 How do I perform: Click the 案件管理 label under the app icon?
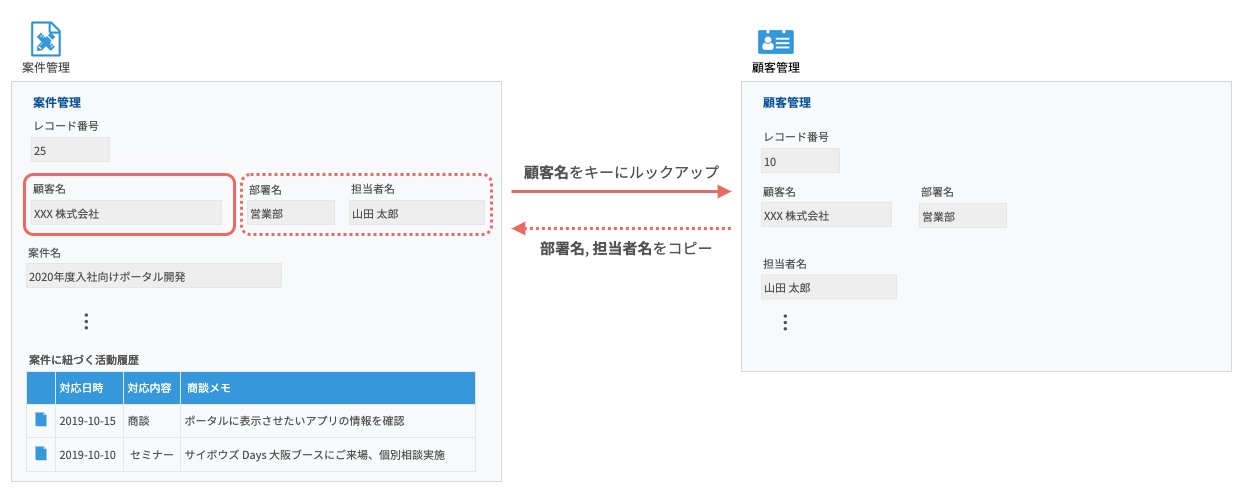click(x=46, y=68)
